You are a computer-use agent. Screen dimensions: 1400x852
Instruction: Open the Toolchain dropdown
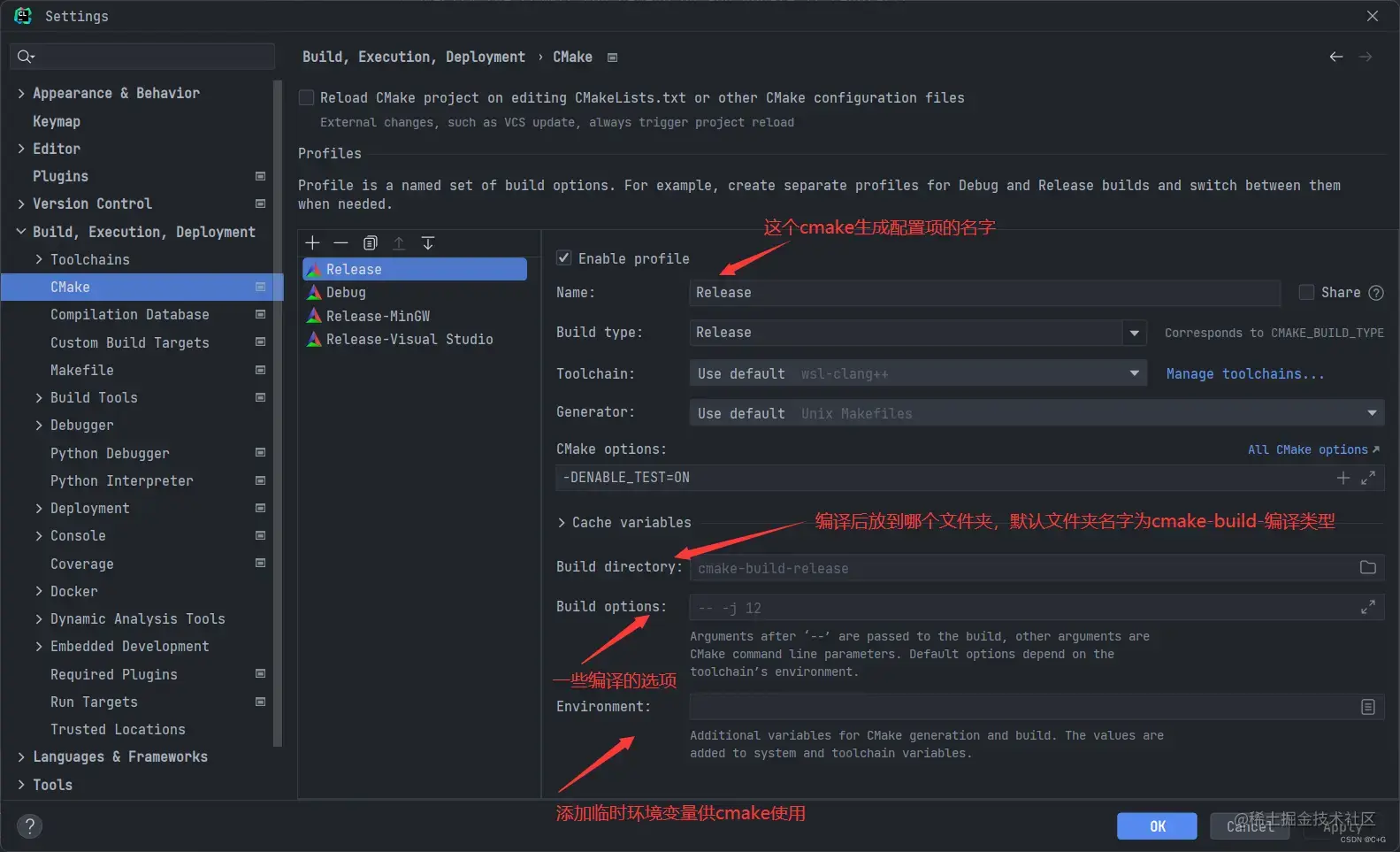[1134, 373]
